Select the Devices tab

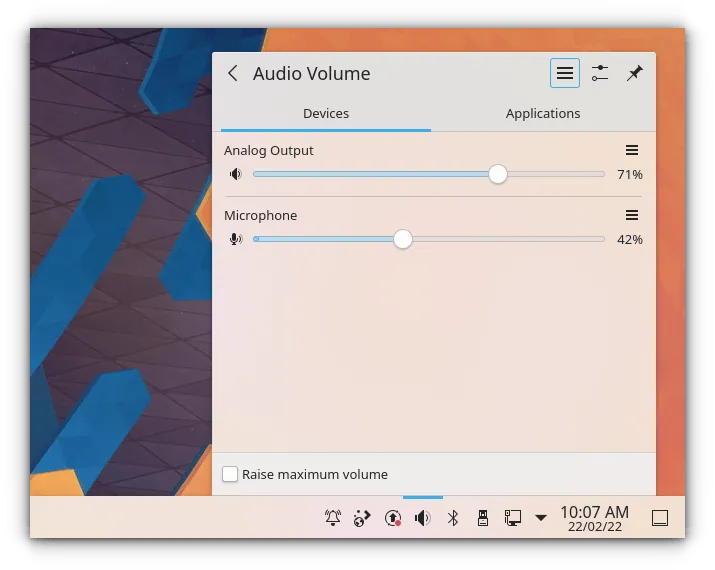click(326, 114)
